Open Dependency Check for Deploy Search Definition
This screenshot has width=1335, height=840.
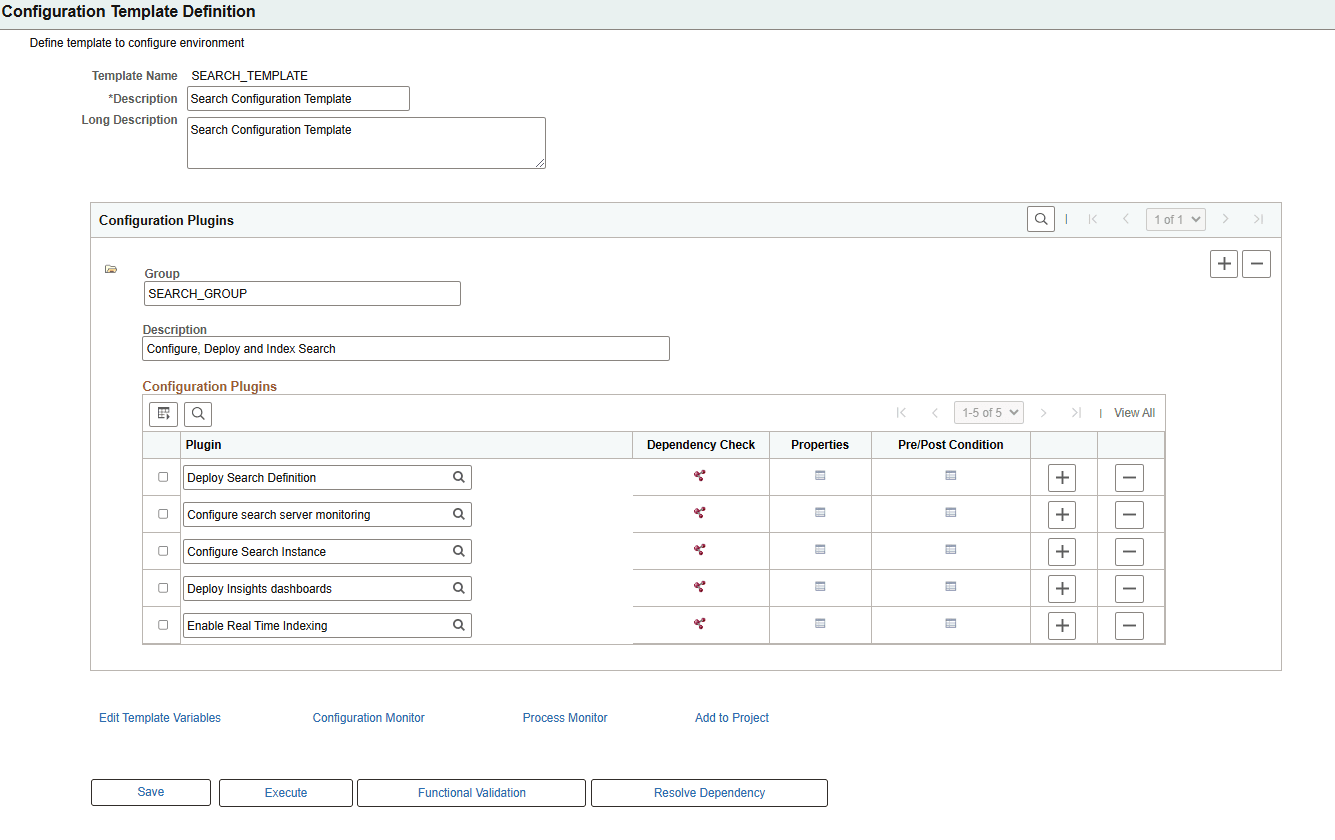(x=700, y=476)
